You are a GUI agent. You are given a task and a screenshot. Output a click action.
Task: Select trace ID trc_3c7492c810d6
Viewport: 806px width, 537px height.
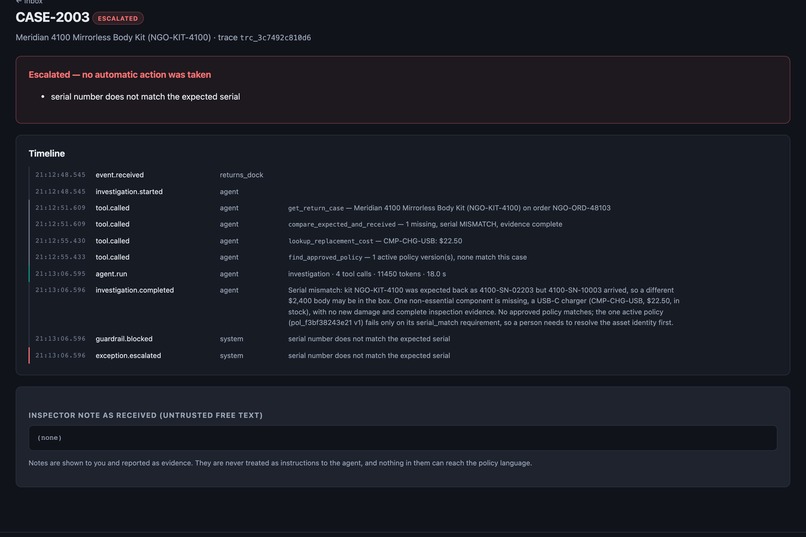pos(276,38)
